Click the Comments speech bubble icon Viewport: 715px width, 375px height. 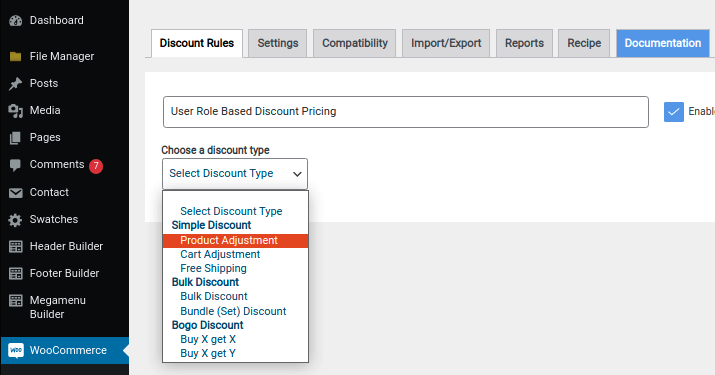click(x=16, y=165)
